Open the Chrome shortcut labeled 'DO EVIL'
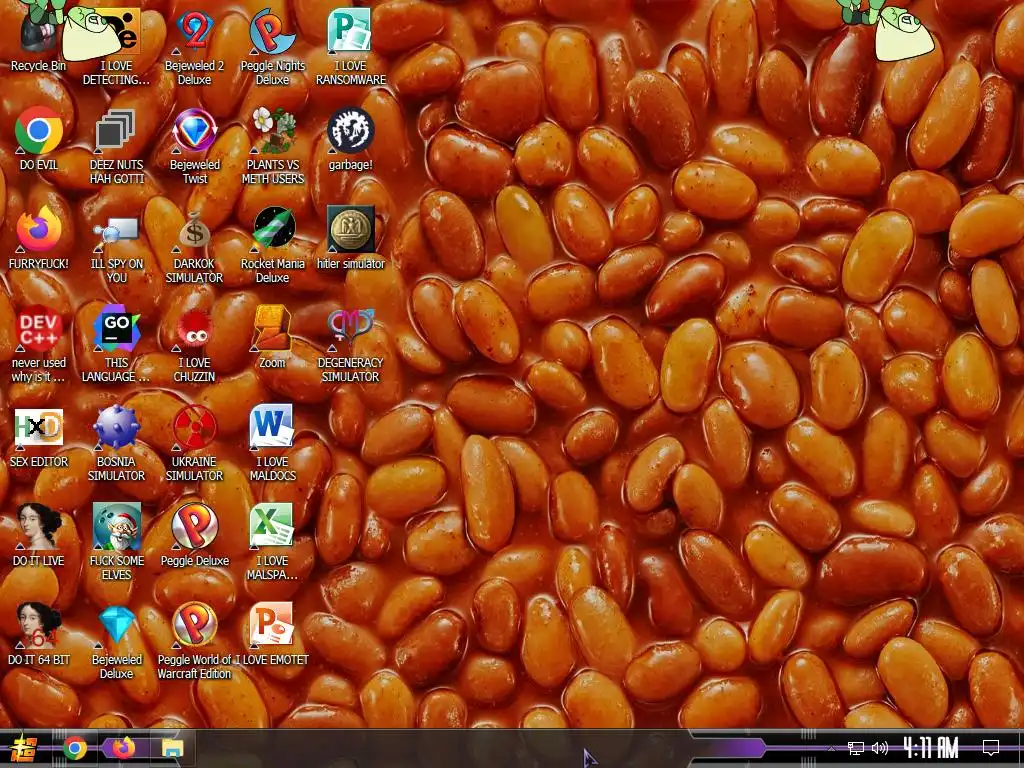Screen dimensions: 1024x768 tap(39, 138)
